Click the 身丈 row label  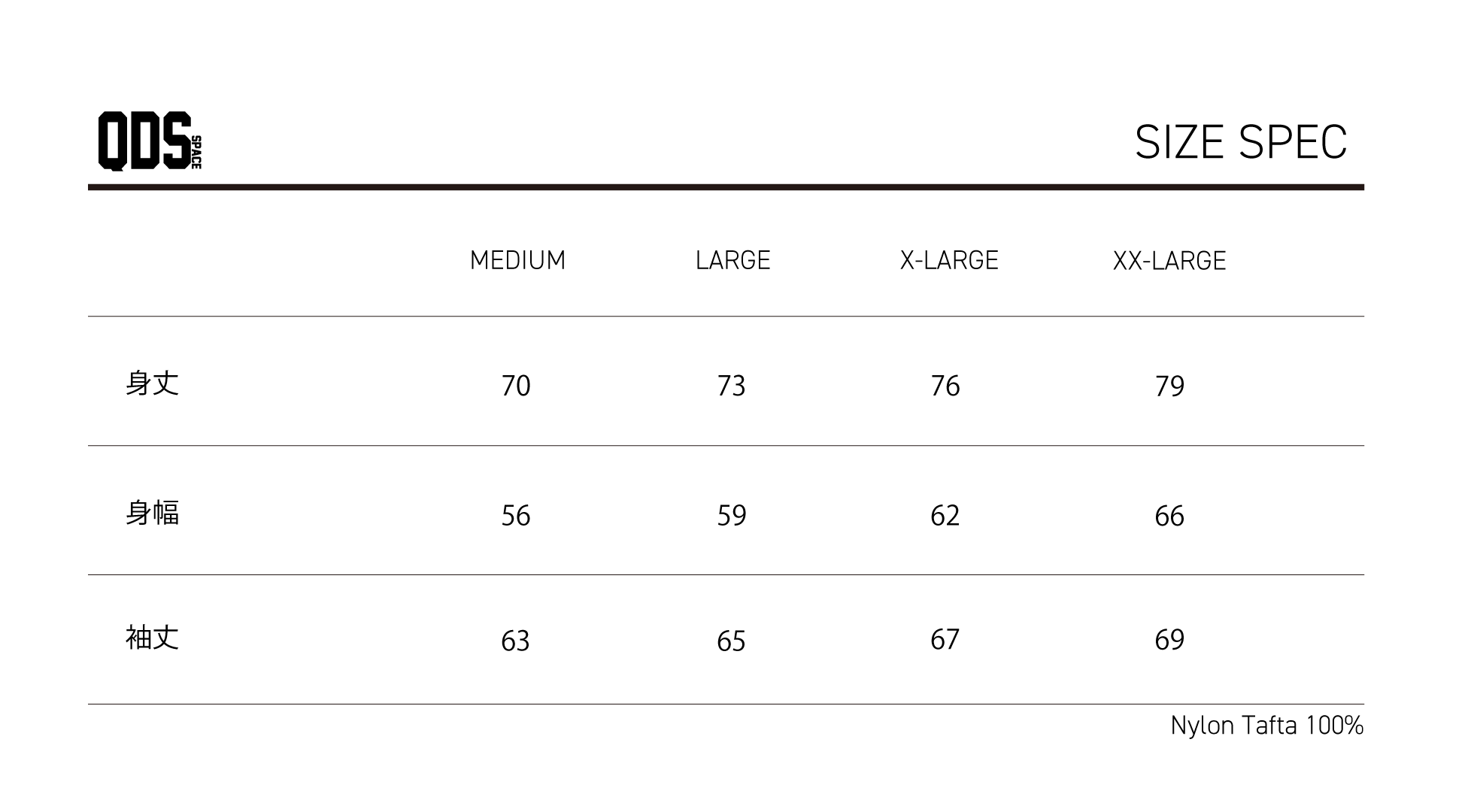click(x=152, y=383)
